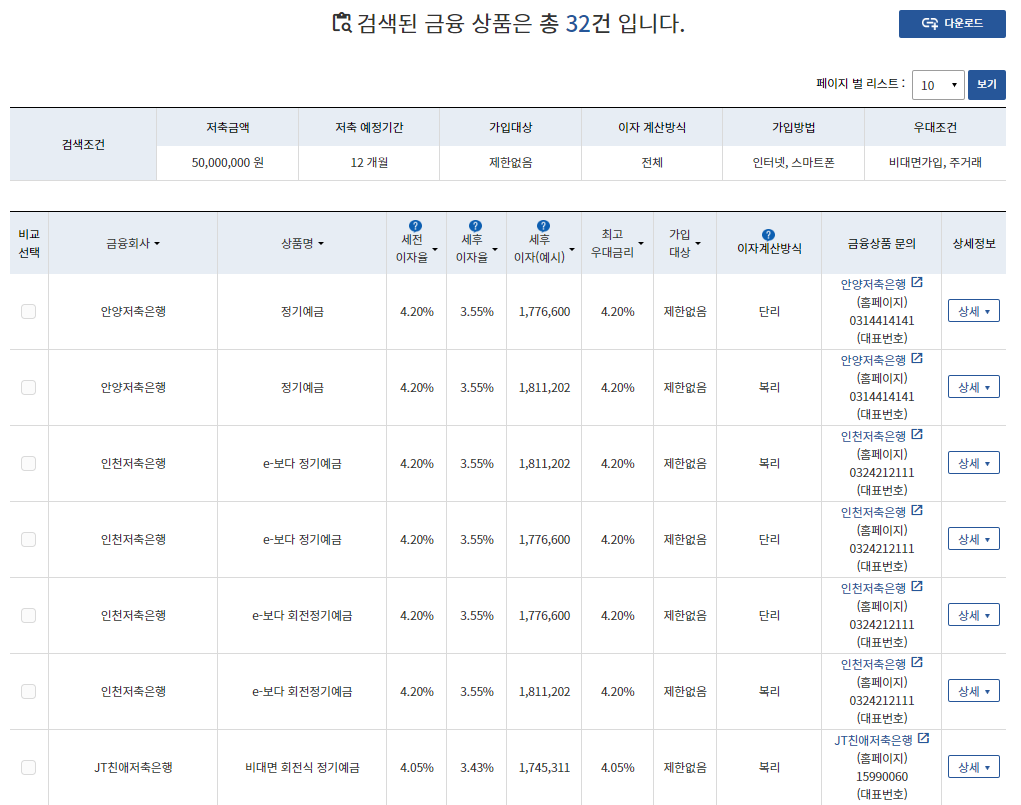
Task: Check comparison box for first 안양저축은행 정기예금
Action: tap(28, 310)
